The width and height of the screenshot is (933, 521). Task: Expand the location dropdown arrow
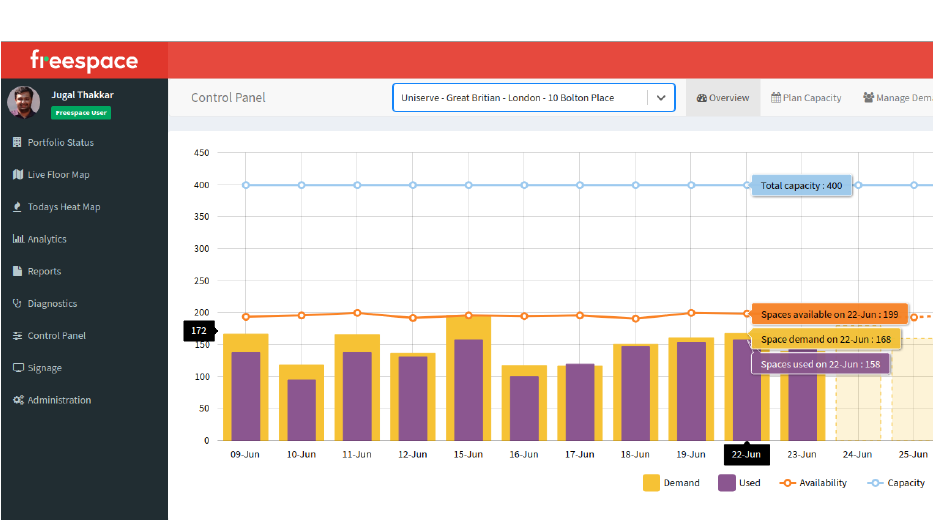(660, 98)
